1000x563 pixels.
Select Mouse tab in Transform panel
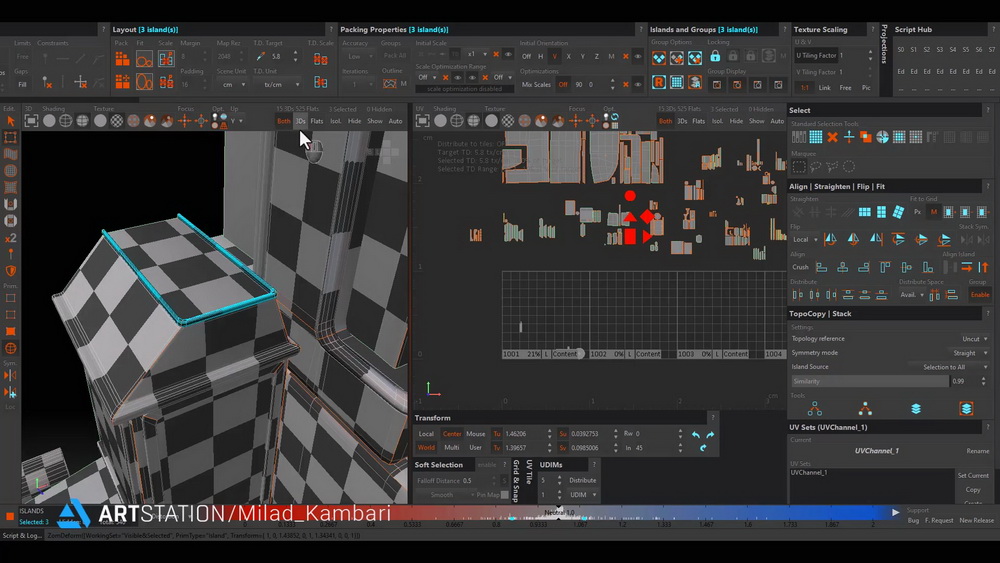pyautogui.click(x=476, y=434)
